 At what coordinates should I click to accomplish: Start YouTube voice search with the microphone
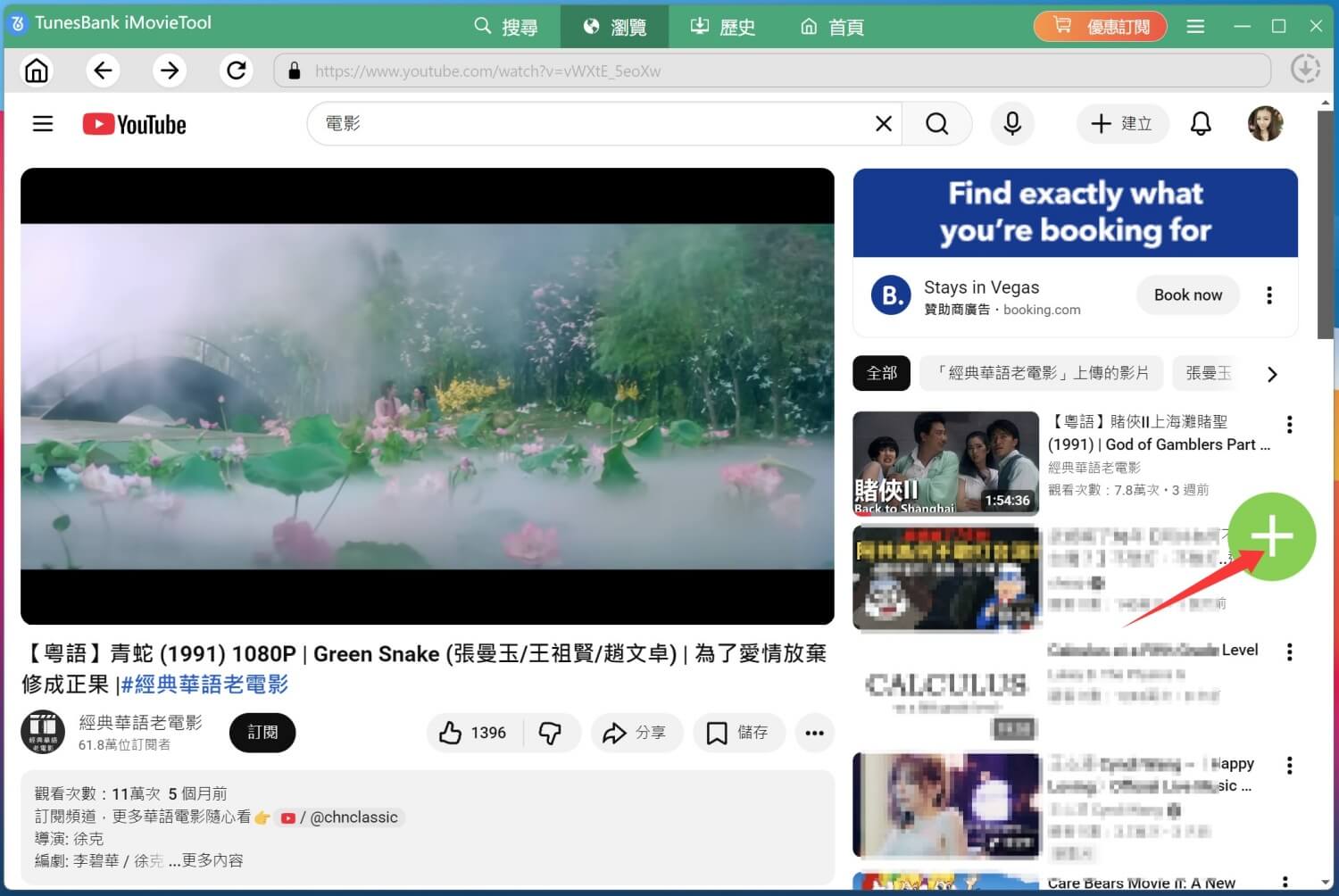(1012, 123)
